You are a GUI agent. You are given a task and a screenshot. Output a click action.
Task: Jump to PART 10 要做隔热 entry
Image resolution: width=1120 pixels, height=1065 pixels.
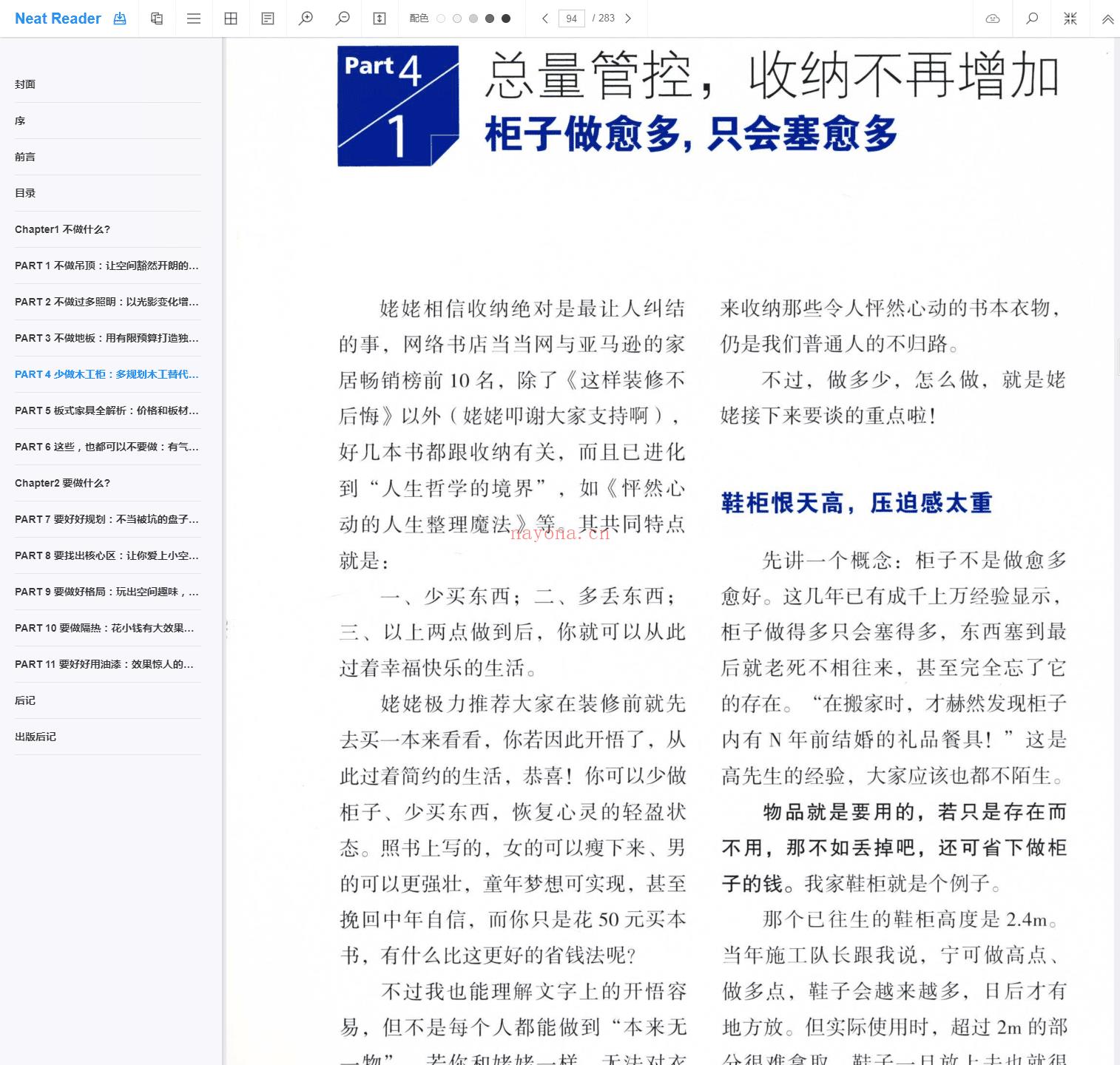tap(108, 628)
